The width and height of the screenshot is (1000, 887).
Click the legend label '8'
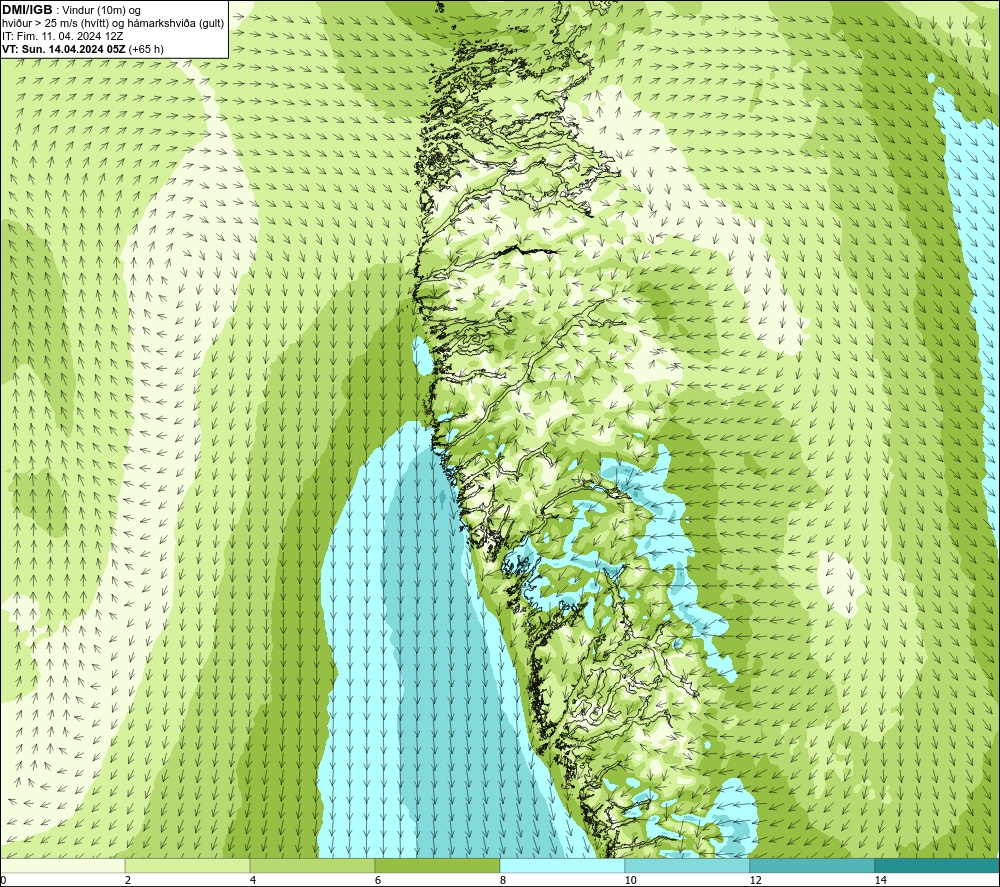(x=503, y=880)
